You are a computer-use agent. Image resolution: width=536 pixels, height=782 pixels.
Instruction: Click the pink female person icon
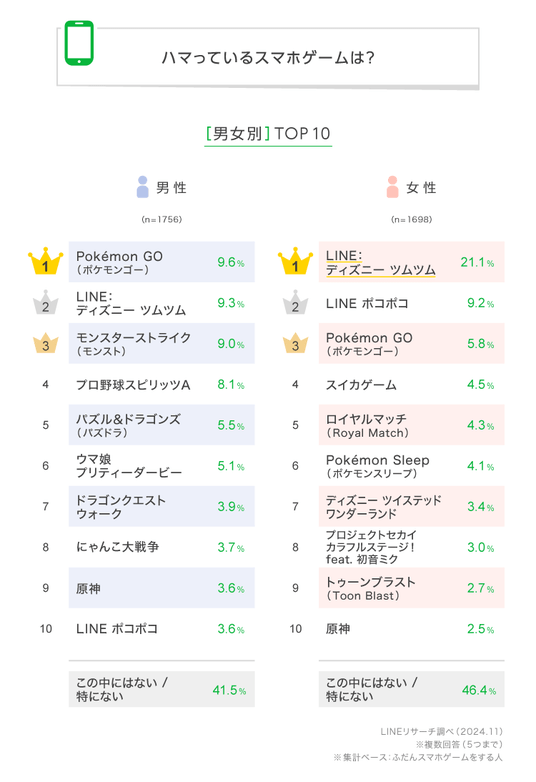coord(392,187)
